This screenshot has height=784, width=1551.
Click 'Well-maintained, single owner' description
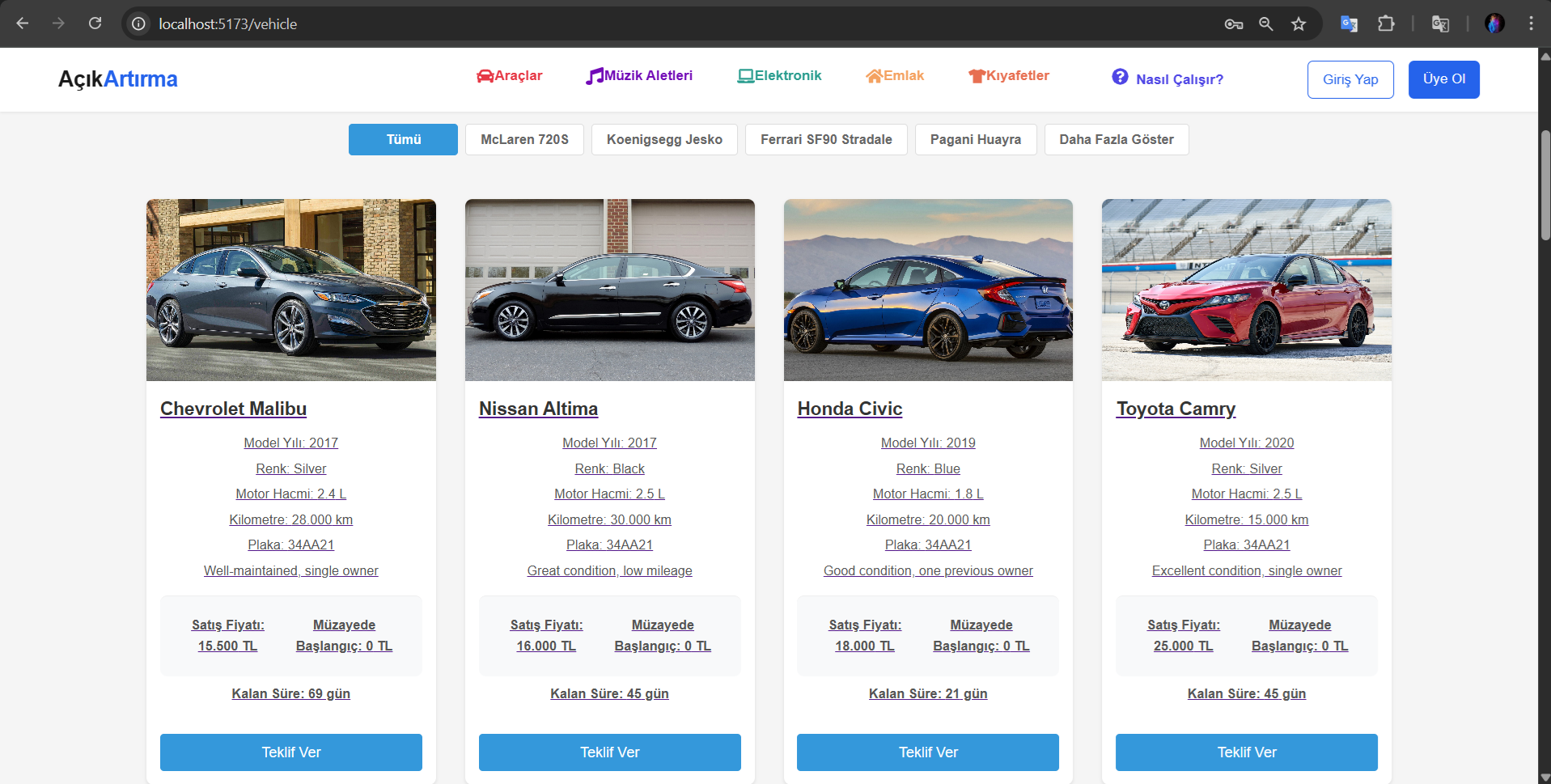291,570
